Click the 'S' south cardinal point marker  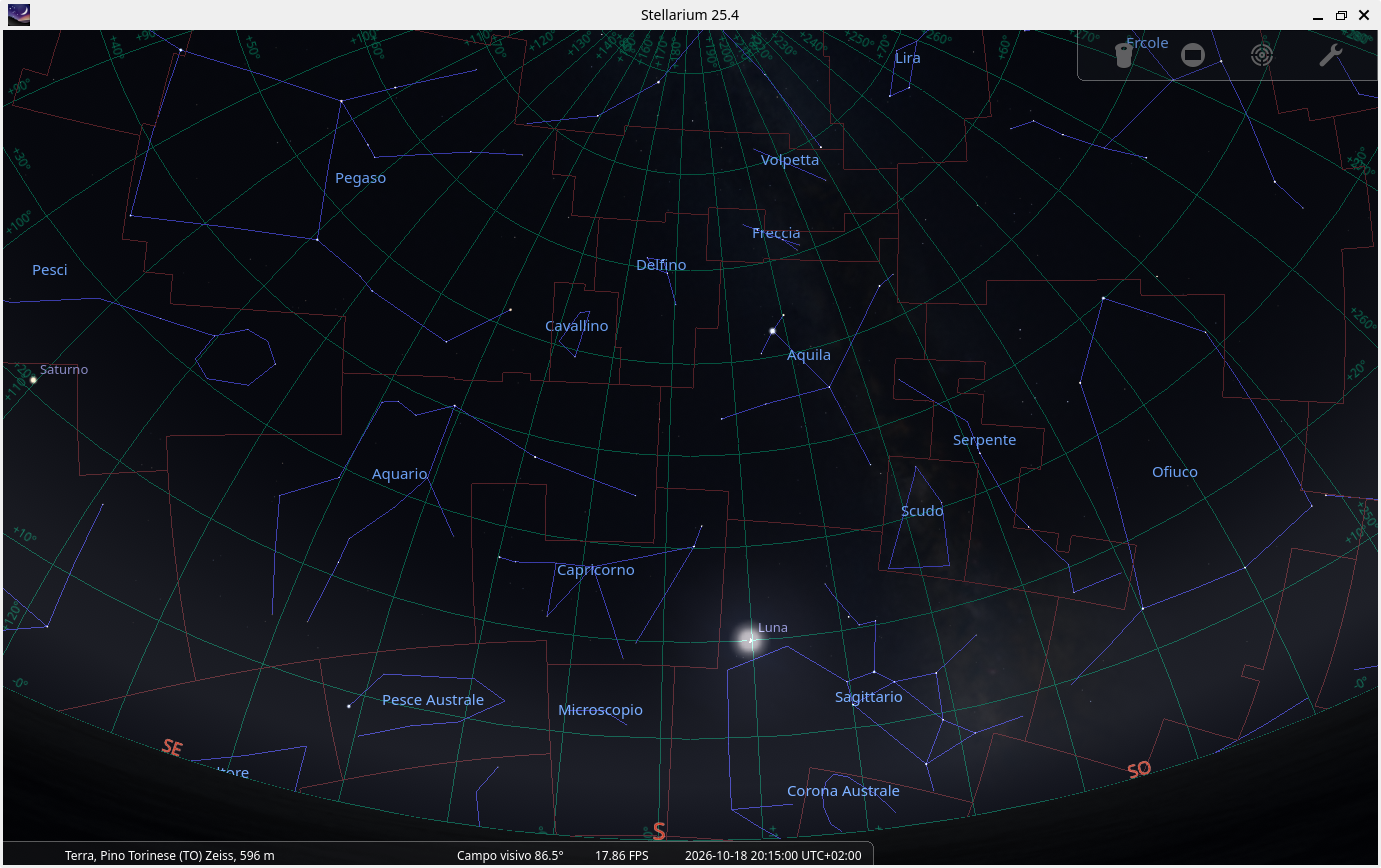659,831
